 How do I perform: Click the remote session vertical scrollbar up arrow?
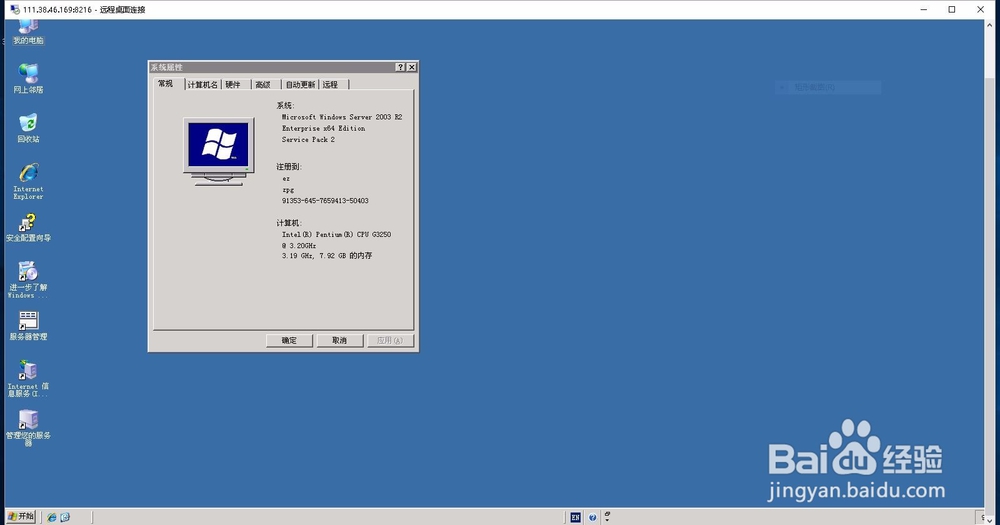pos(989,24)
